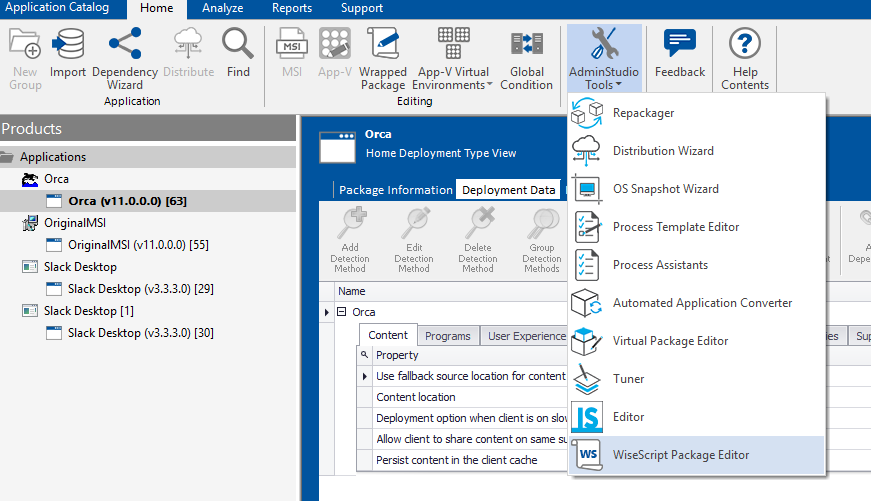Switch to the Package Information tab
This screenshot has width=871, height=501.
pos(395,190)
